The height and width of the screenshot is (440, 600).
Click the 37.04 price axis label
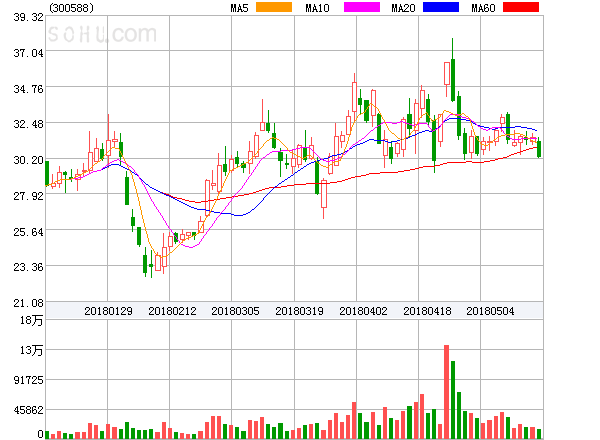click(28, 53)
